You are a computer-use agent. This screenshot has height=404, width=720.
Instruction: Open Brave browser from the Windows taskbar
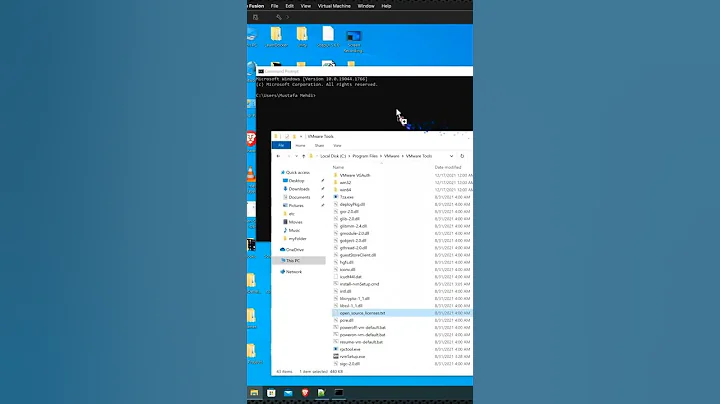click(305, 393)
